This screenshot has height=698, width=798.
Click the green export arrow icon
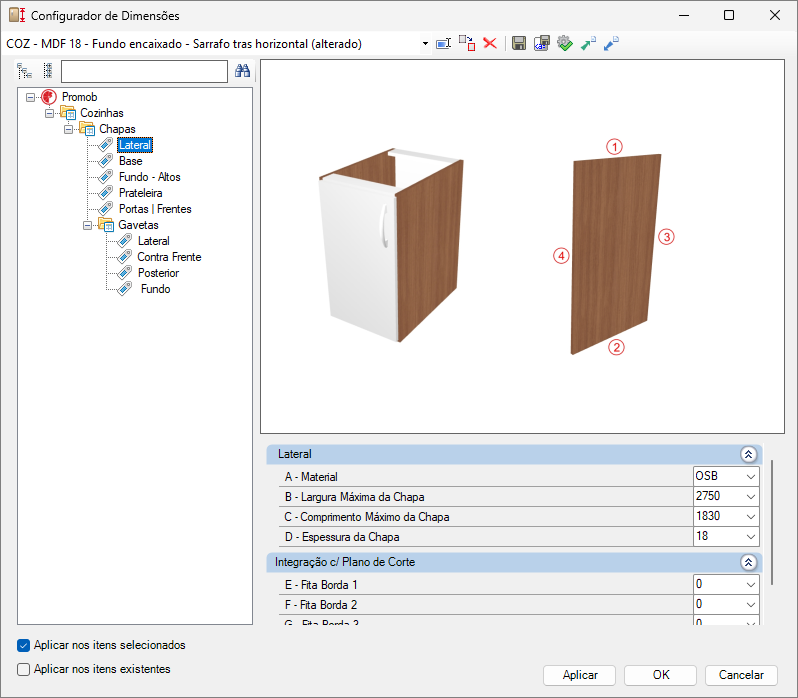[588, 43]
